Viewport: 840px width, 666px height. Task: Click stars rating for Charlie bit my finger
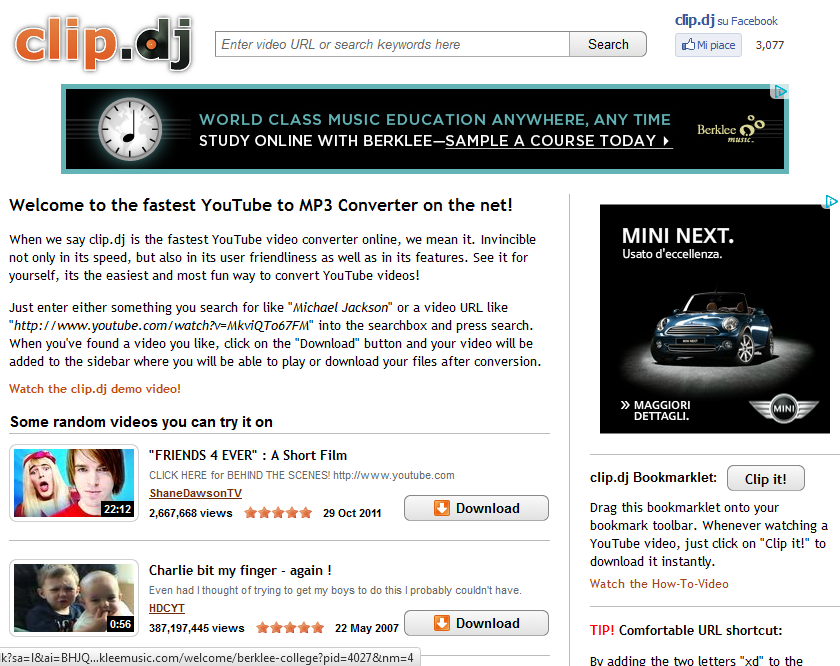click(290, 627)
